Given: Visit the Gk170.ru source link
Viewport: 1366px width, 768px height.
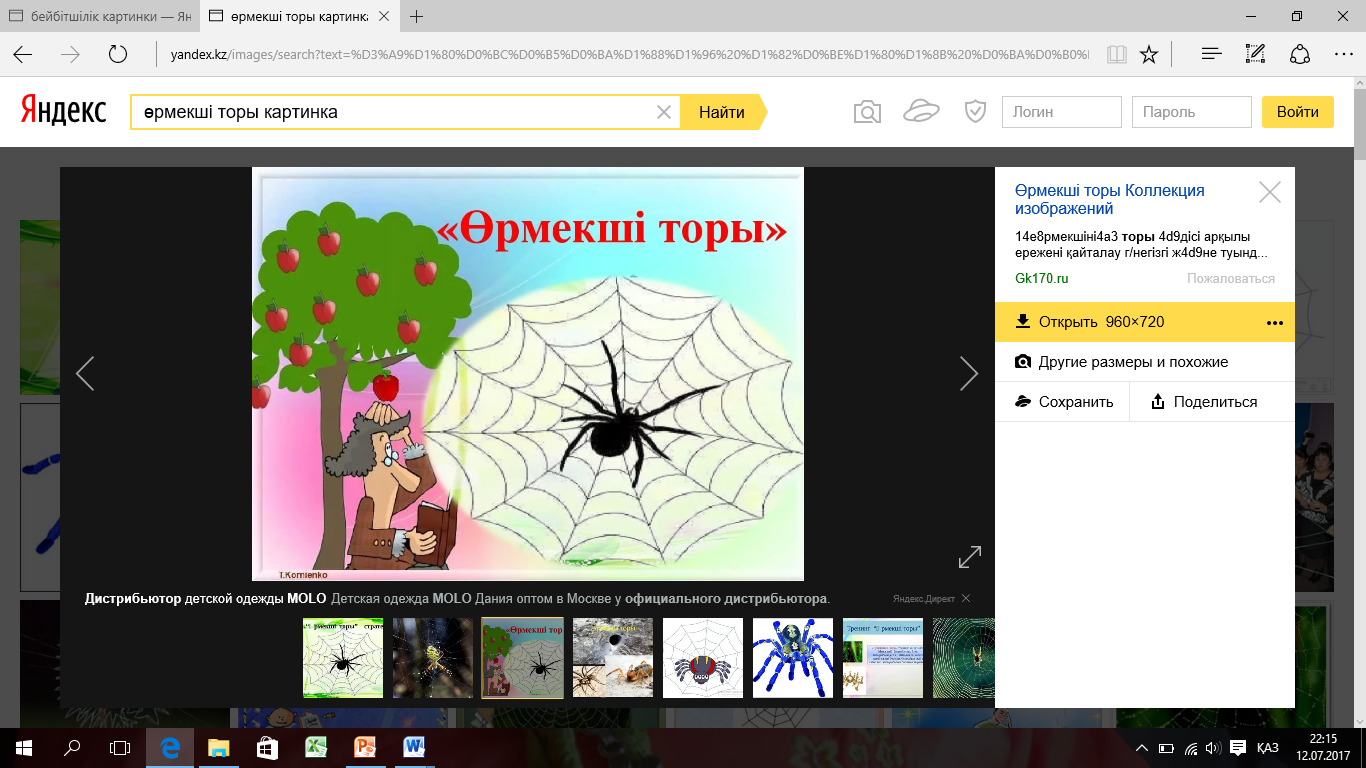Looking at the screenshot, I should click(x=1041, y=279).
